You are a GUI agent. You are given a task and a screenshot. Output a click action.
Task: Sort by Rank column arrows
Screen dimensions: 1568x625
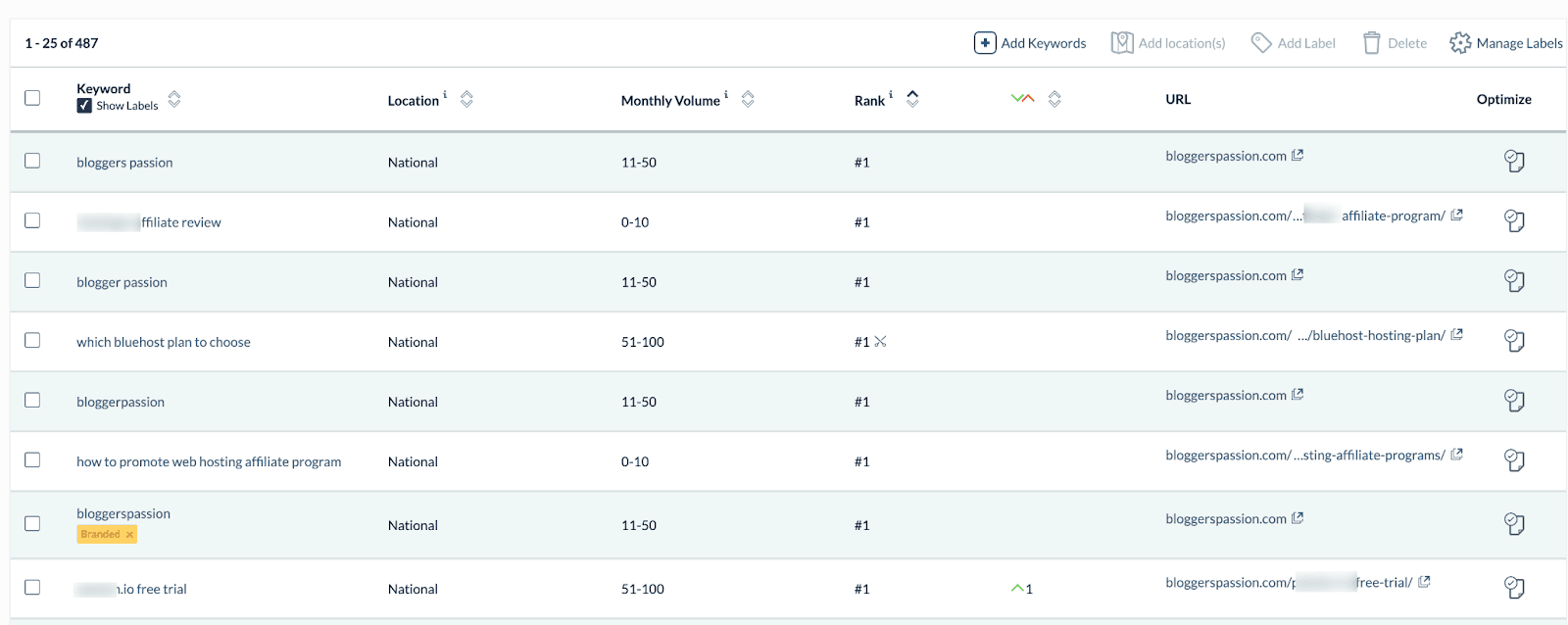912,99
